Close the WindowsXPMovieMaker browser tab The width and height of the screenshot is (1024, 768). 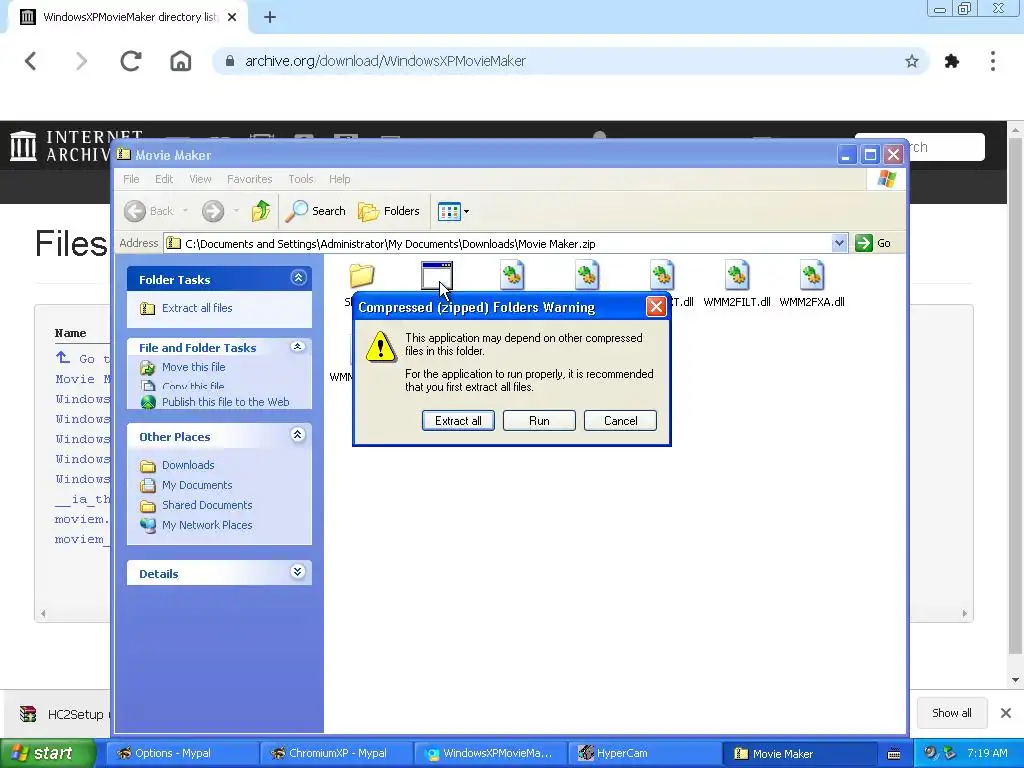coord(232,18)
